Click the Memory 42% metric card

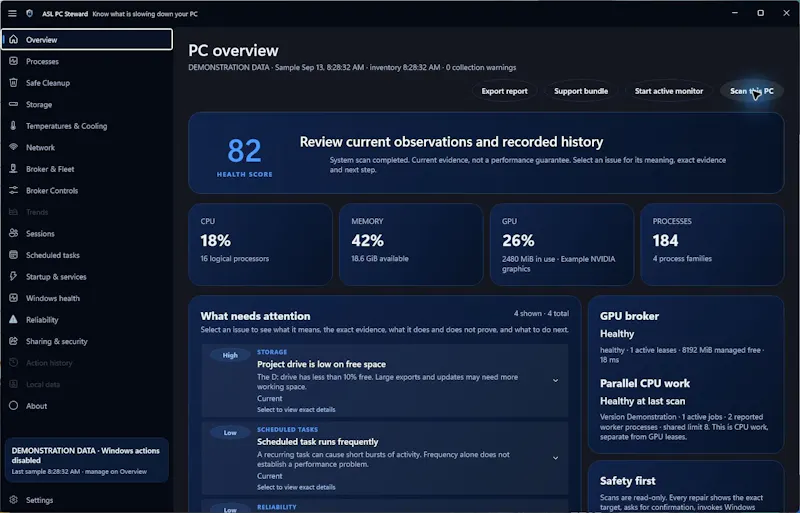411,245
